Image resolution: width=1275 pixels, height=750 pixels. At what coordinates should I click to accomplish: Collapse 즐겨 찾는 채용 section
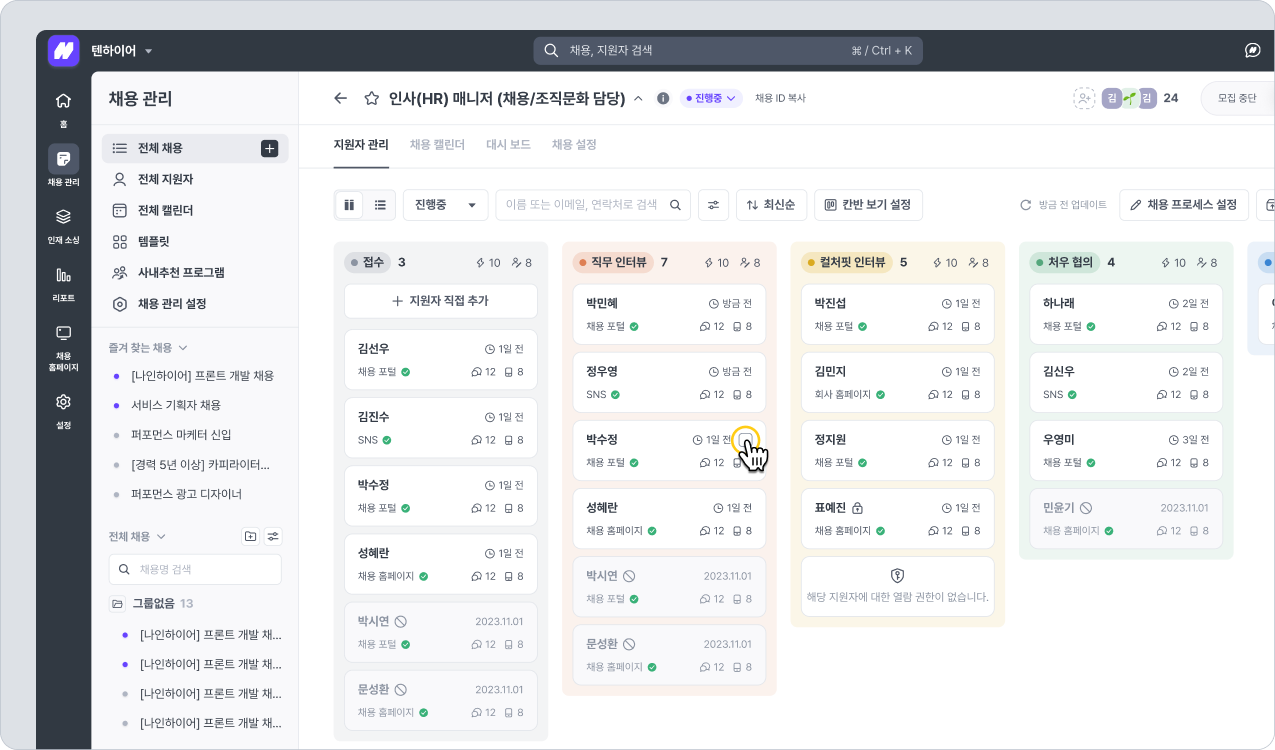pos(183,348)
